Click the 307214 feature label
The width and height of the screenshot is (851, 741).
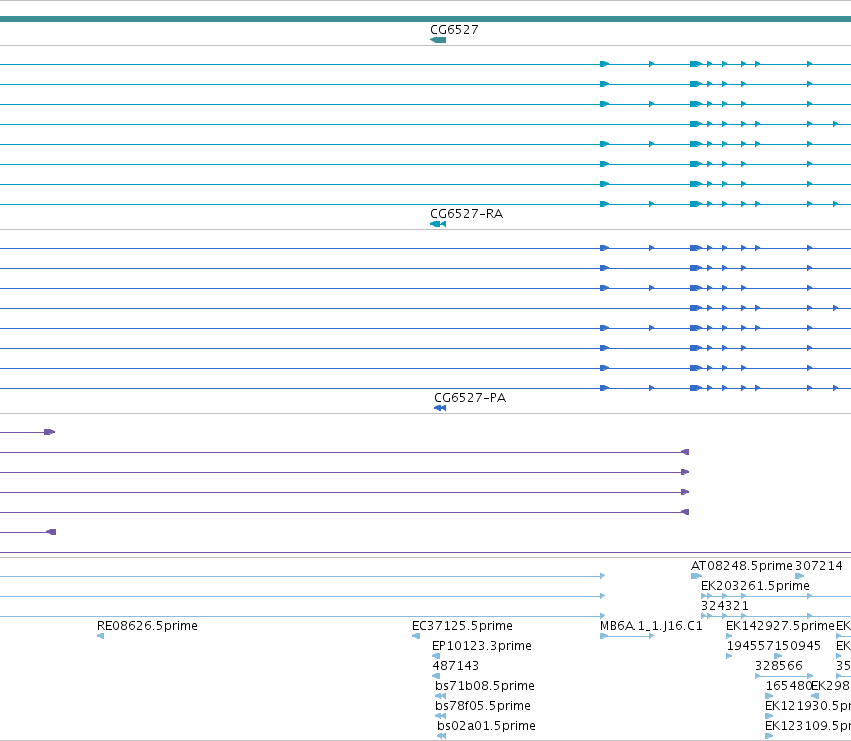[818, 566]
